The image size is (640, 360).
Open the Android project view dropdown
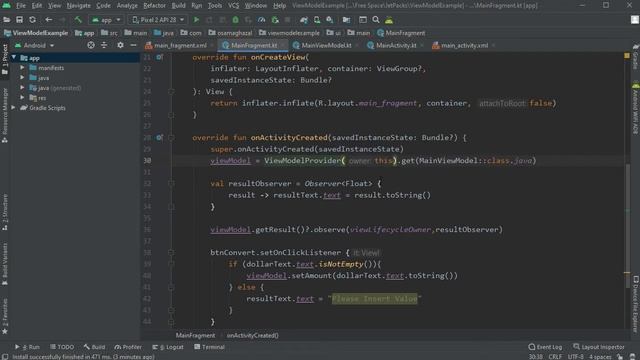pos(35,45)
